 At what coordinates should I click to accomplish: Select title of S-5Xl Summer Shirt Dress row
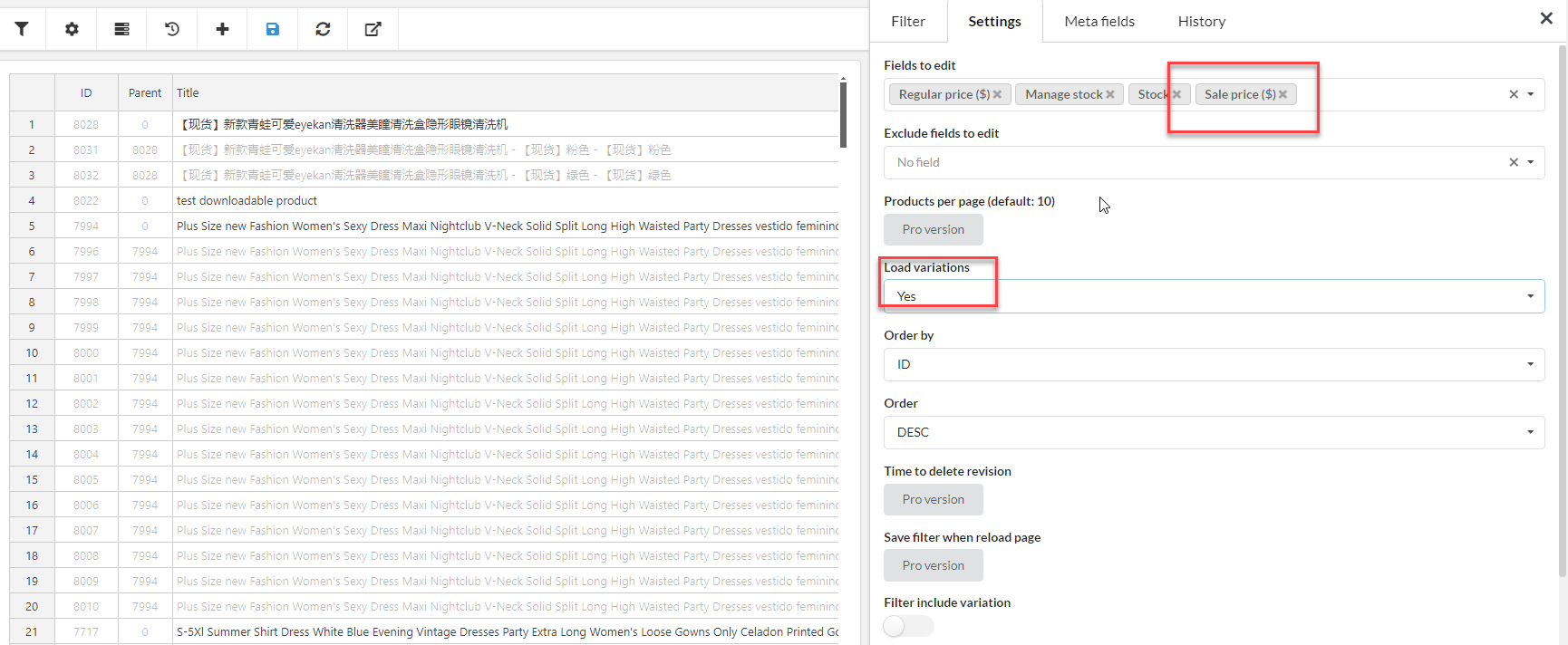[506, 631]
